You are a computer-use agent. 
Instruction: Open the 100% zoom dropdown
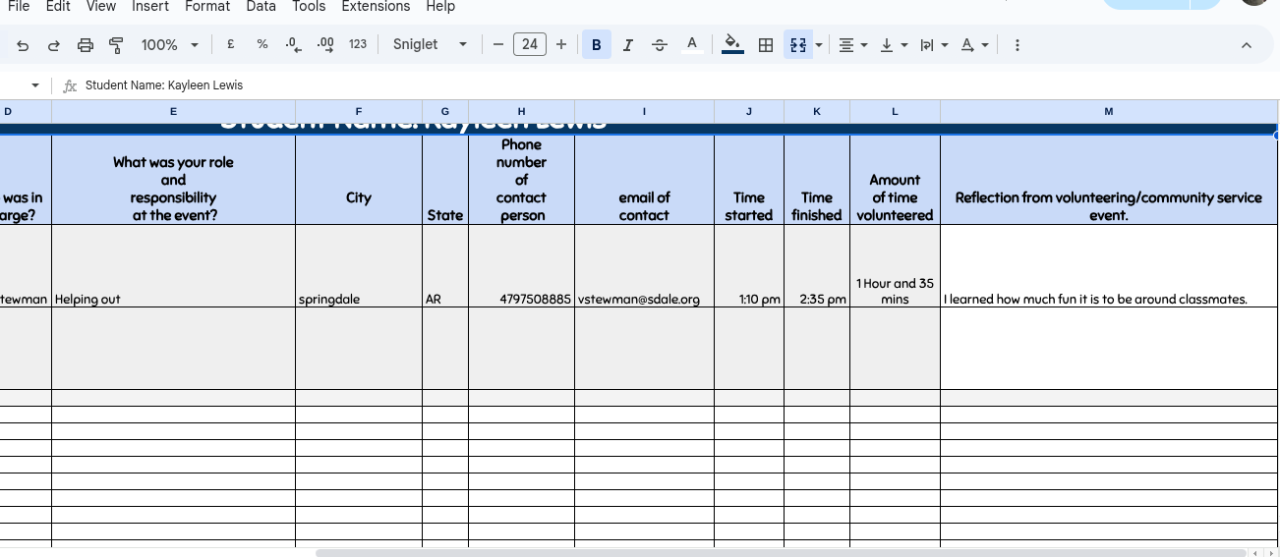click(x=169, y=45)
